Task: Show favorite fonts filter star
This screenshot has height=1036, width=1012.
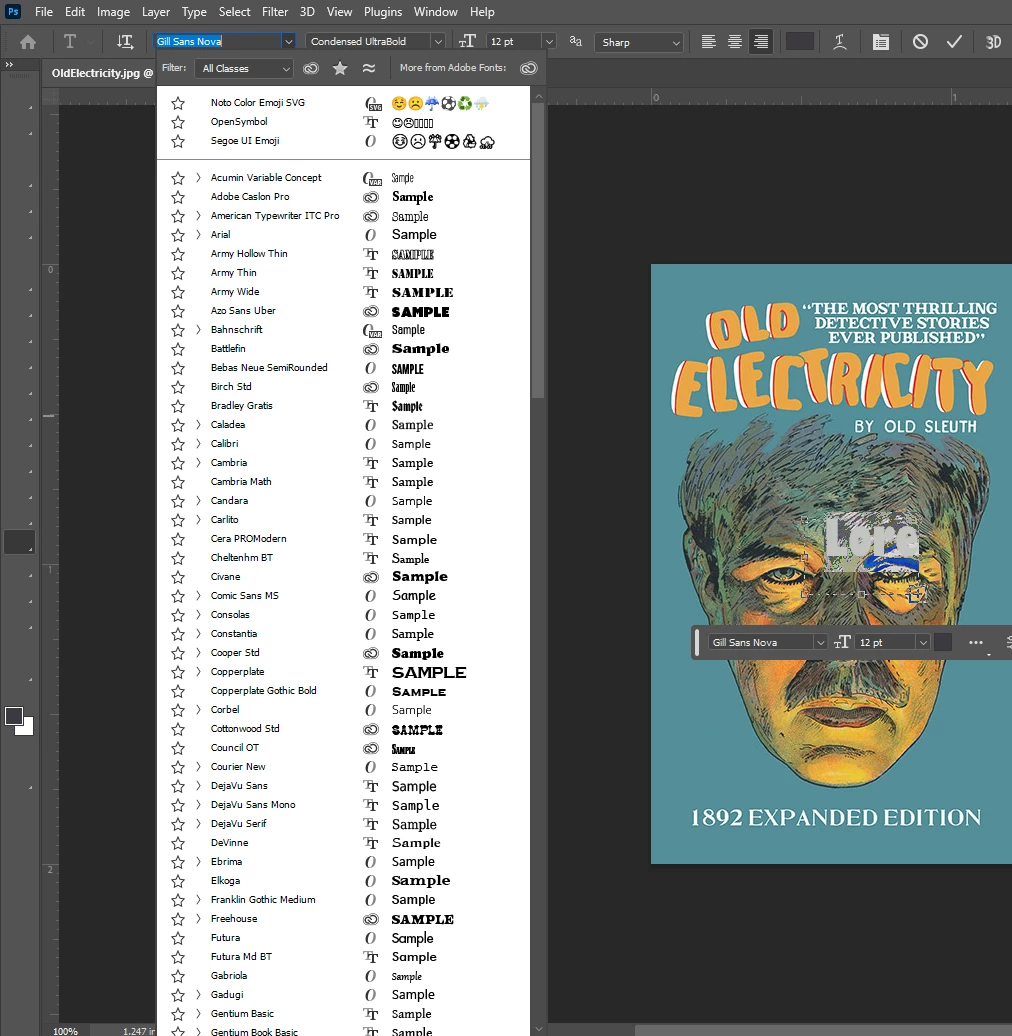Action: (x=340, y=68)
